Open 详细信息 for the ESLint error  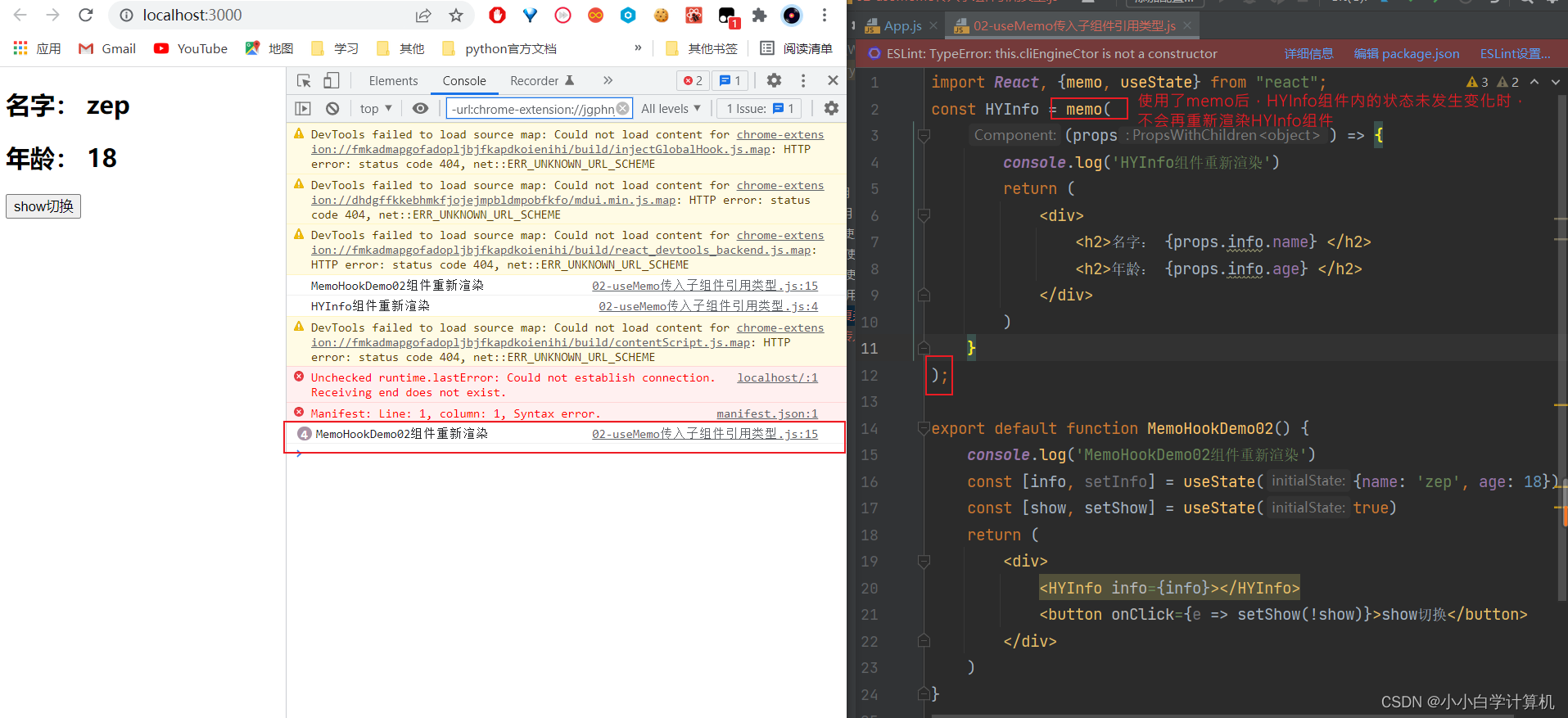coord(1308,54)
